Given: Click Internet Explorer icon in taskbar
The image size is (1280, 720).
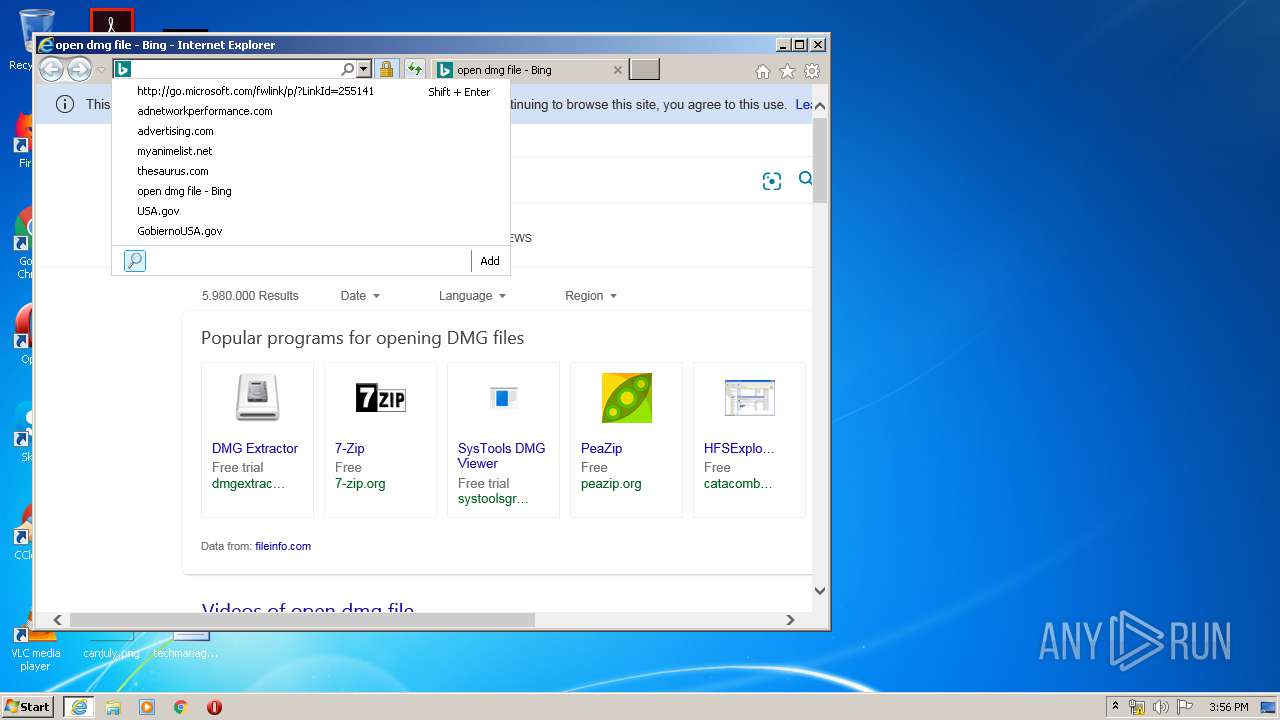Looking at the screenshot, I should pos(79,707).
